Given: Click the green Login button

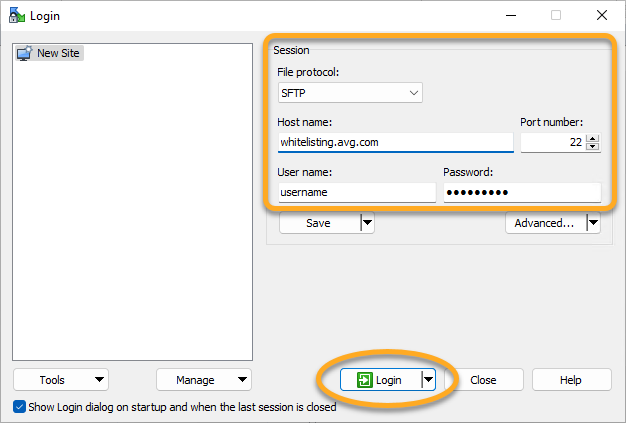Looking at the screenshot, I should 379,380.
